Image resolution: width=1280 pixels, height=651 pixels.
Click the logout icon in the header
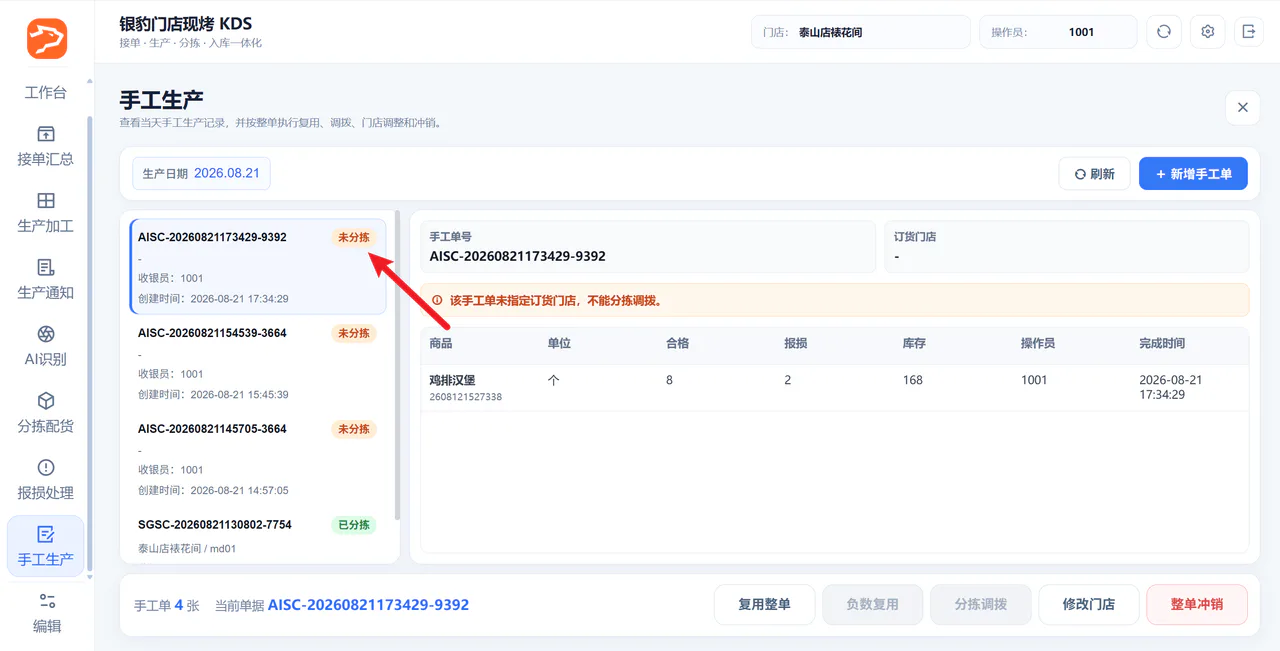coord(1249,32)
